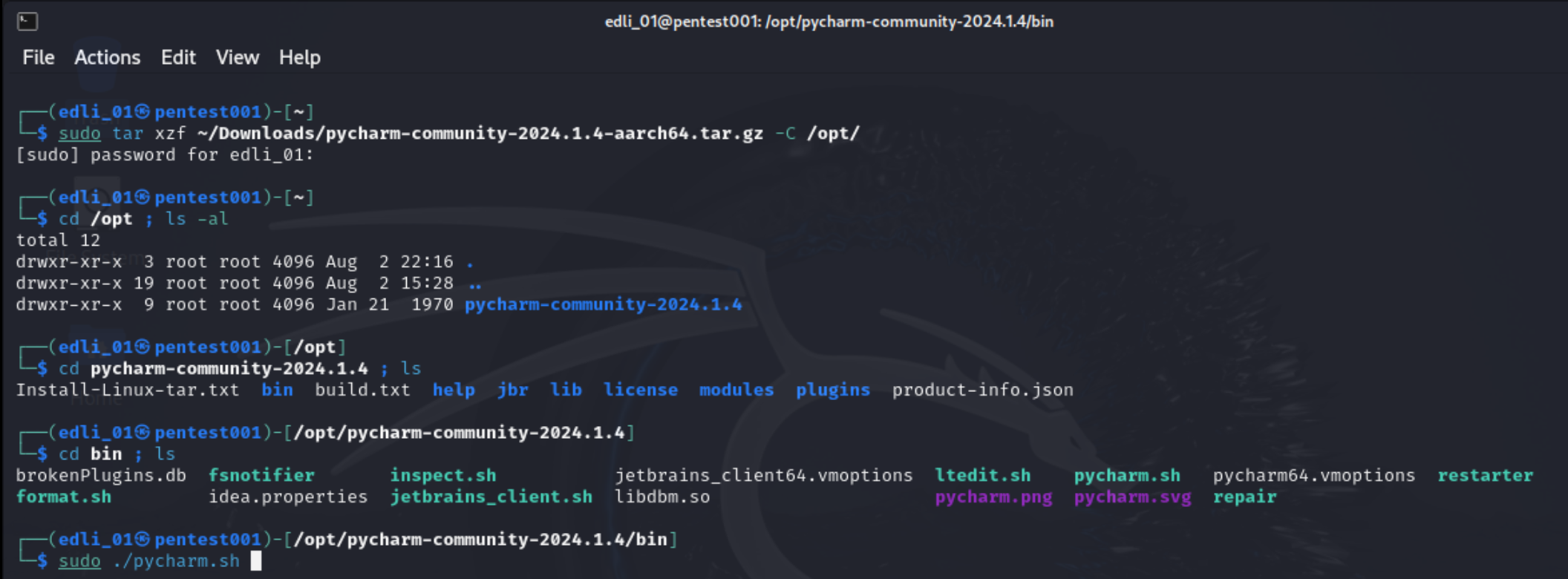Click 'inspect.sh' script name
Viewport: 1568px width, 579px height.
click(443, 475)
